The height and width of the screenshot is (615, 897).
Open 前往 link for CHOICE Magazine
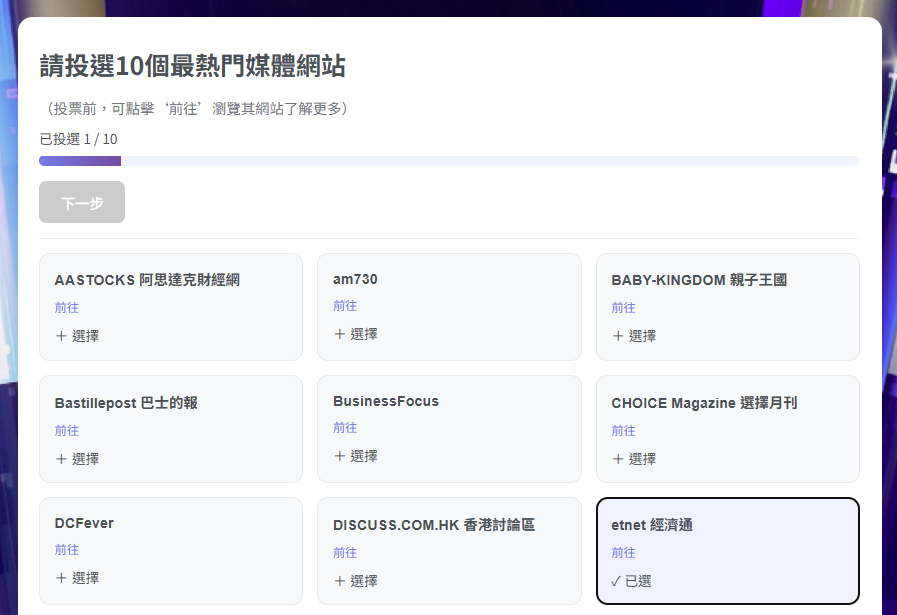pos(623,431)
